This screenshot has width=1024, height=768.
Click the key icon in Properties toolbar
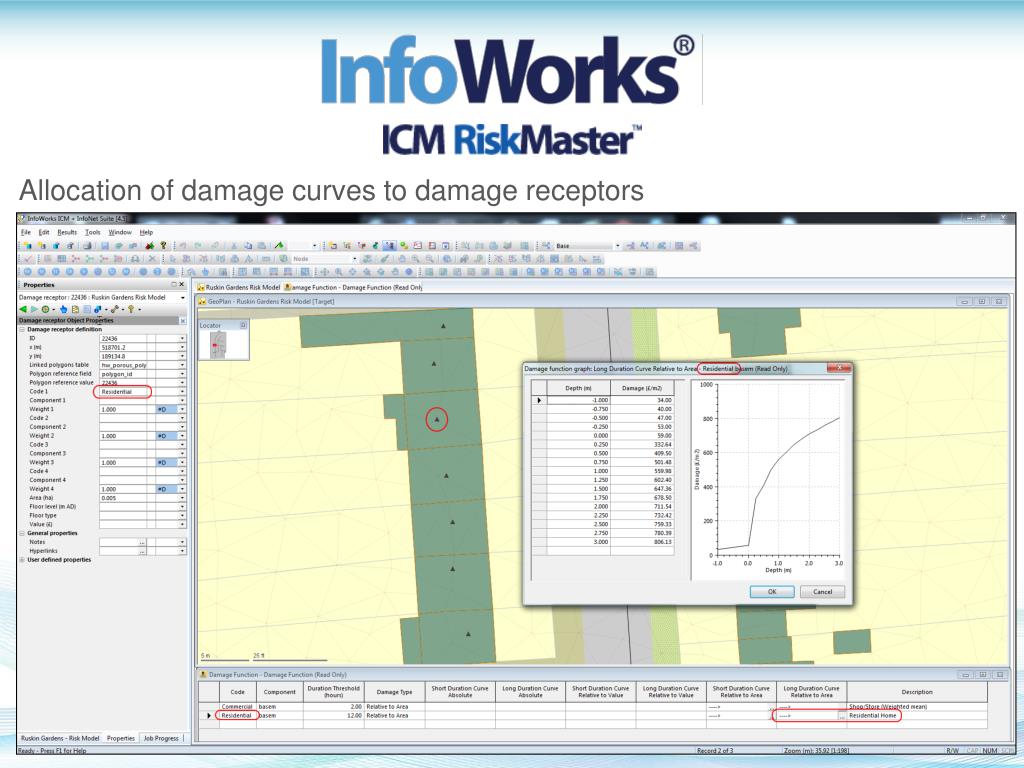pyautogui.click(x=131, y=309)
